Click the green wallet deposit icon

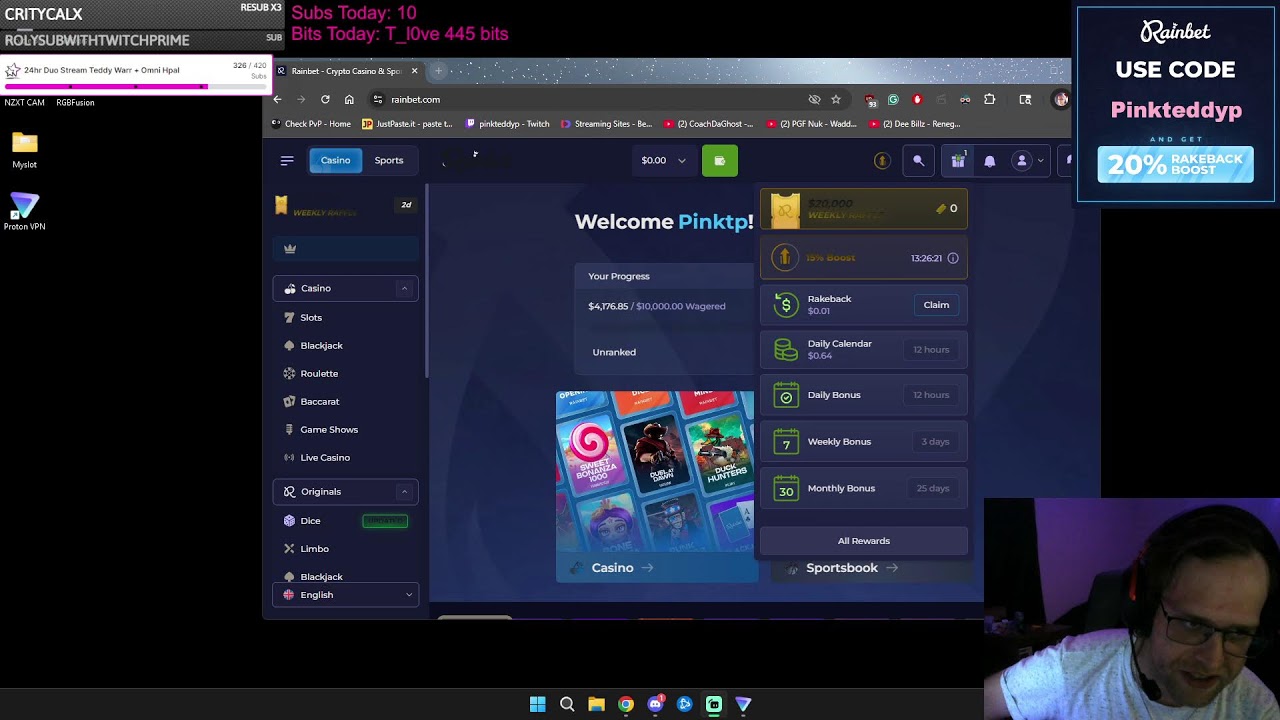tap(720, 161)
